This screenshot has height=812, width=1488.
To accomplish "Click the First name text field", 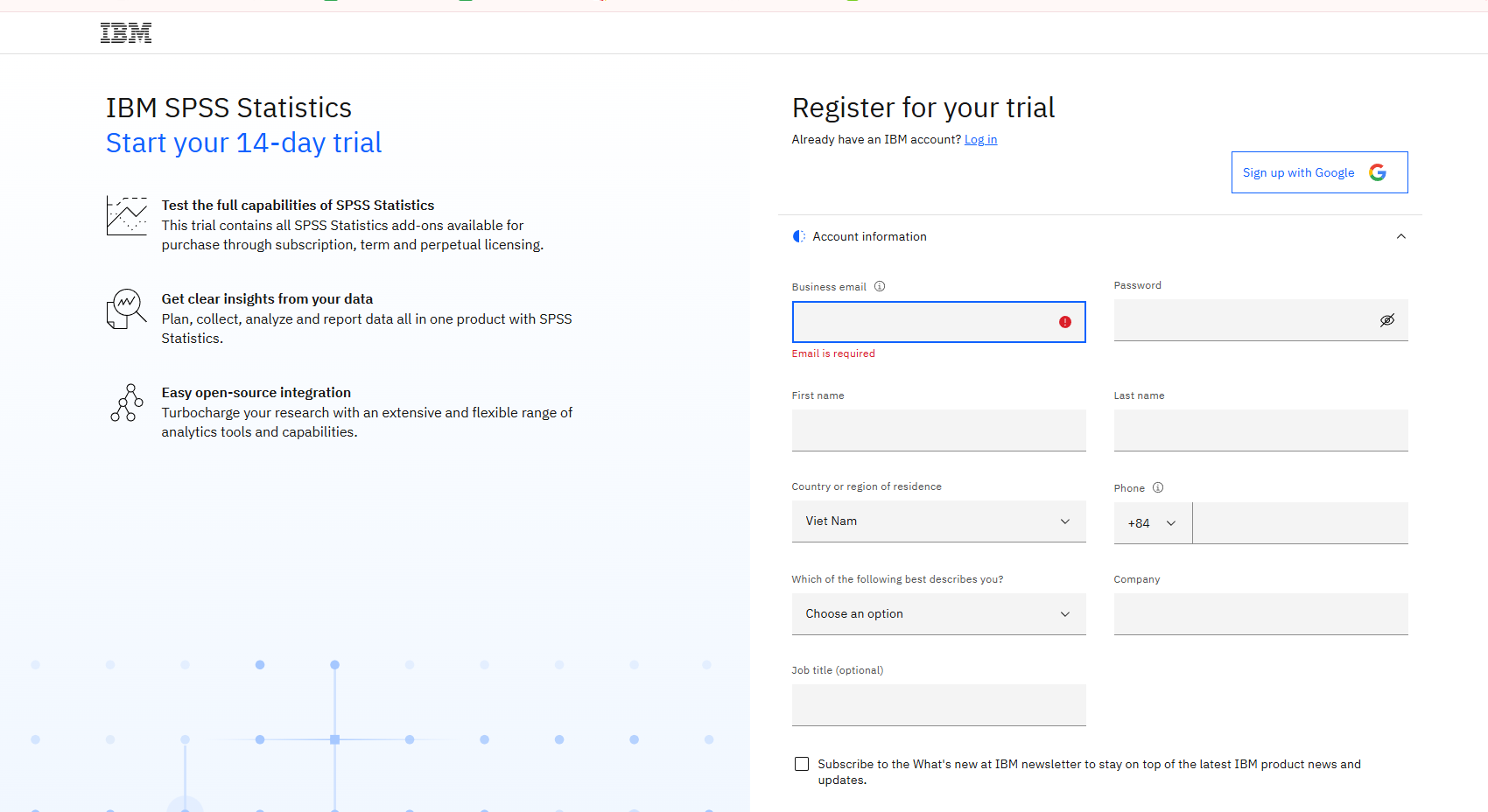I will click(938, 430).
